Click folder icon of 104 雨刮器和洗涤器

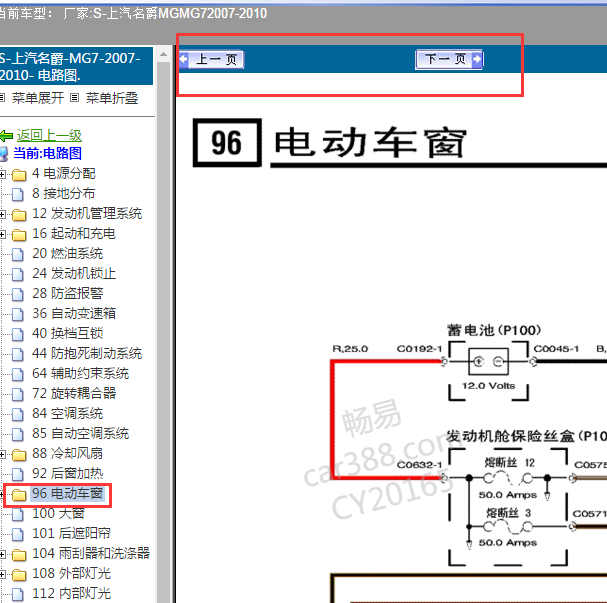pos(19,555)
